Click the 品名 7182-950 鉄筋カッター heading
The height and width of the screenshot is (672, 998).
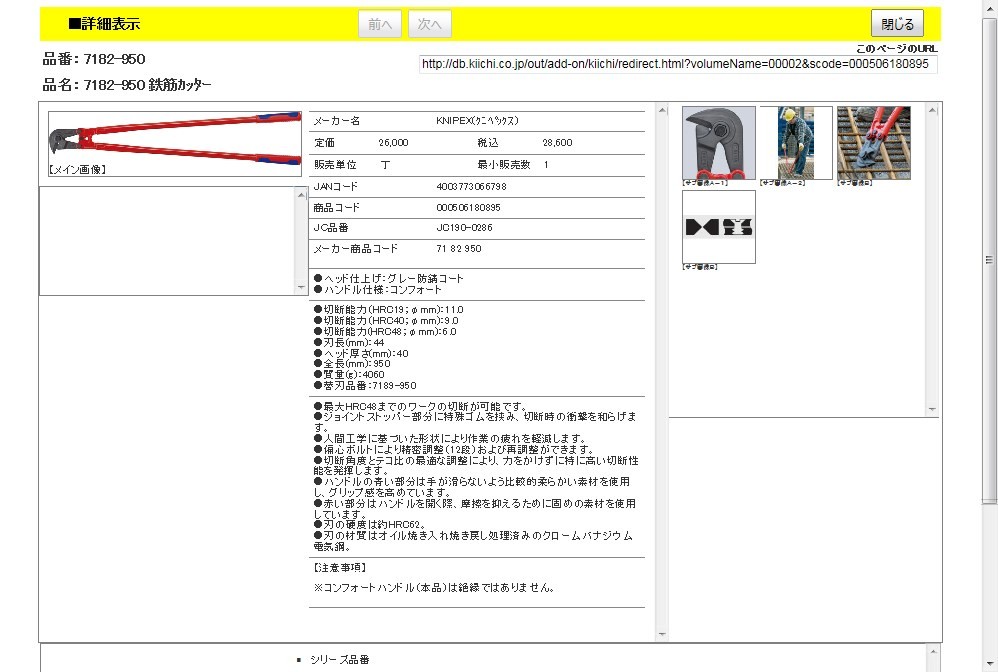click(127, 85)
